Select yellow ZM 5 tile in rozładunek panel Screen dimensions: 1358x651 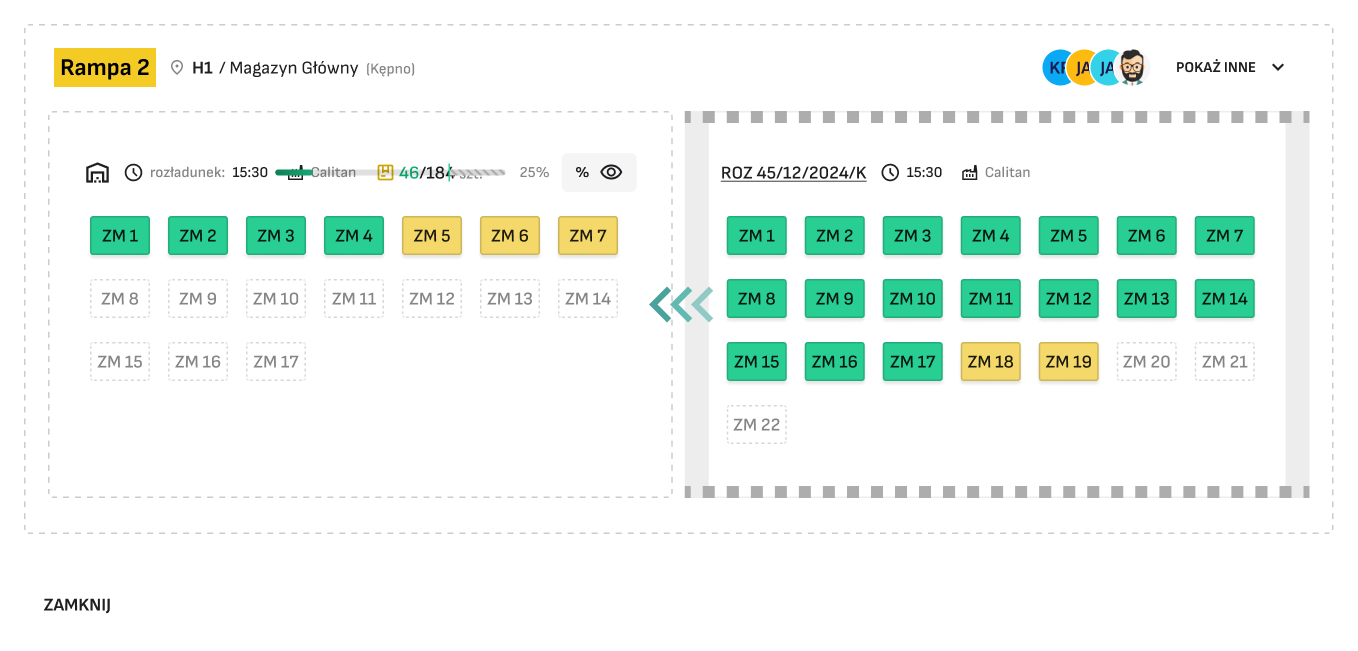coord(432,236)
